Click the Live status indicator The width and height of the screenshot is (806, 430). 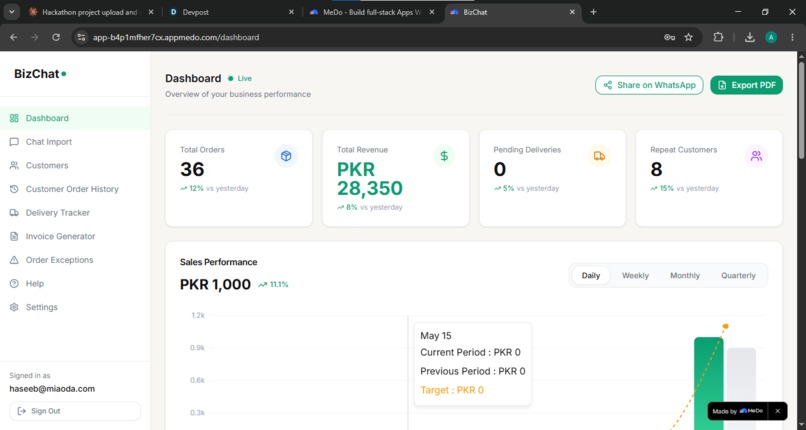pos(240,79)
